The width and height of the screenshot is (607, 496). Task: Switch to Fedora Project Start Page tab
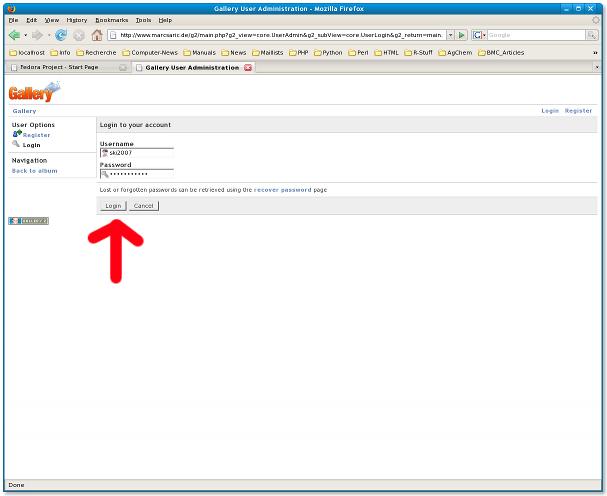(65, 67)
